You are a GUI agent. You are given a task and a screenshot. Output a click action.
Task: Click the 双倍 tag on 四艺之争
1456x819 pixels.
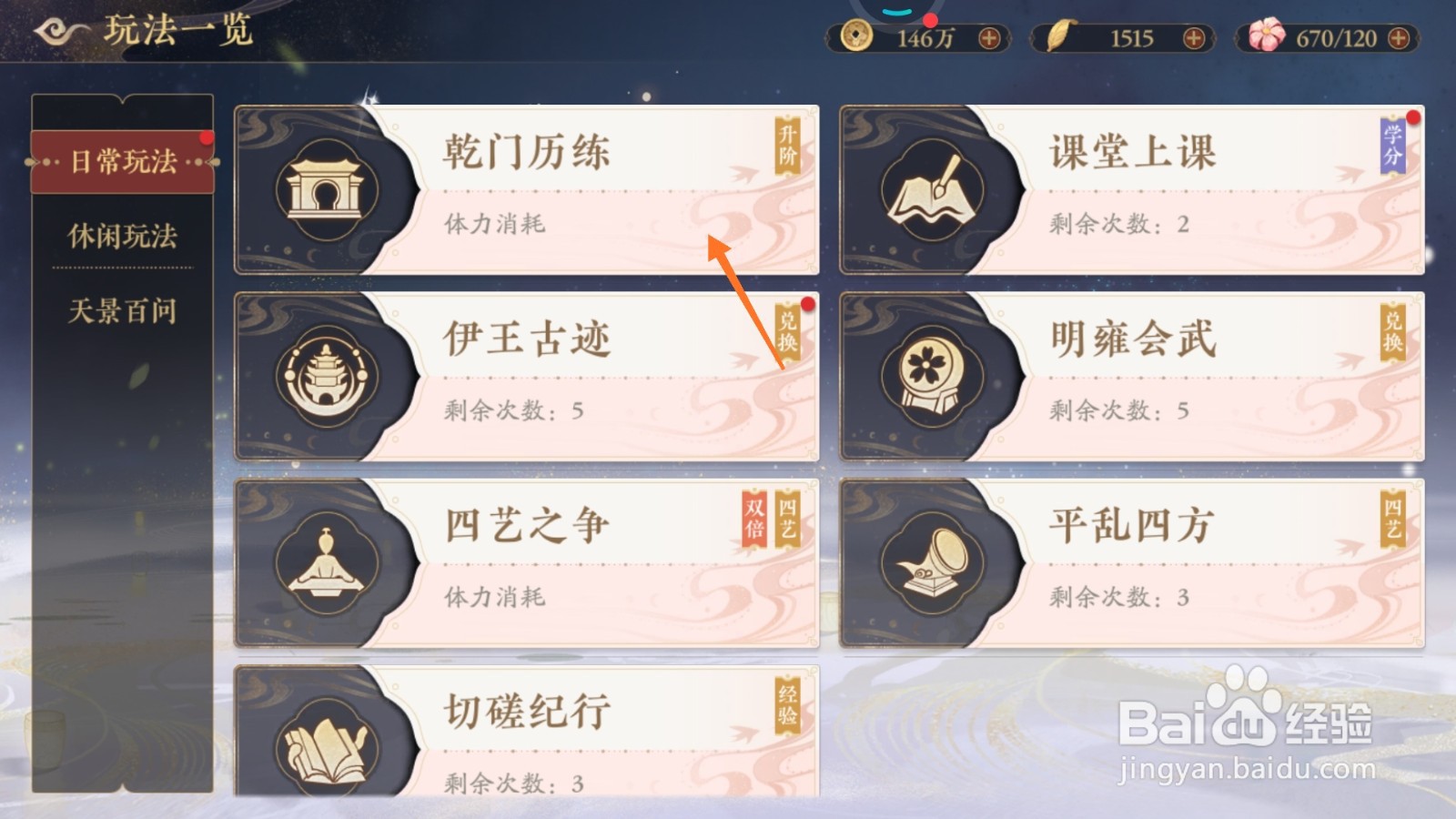coord(754,520)
